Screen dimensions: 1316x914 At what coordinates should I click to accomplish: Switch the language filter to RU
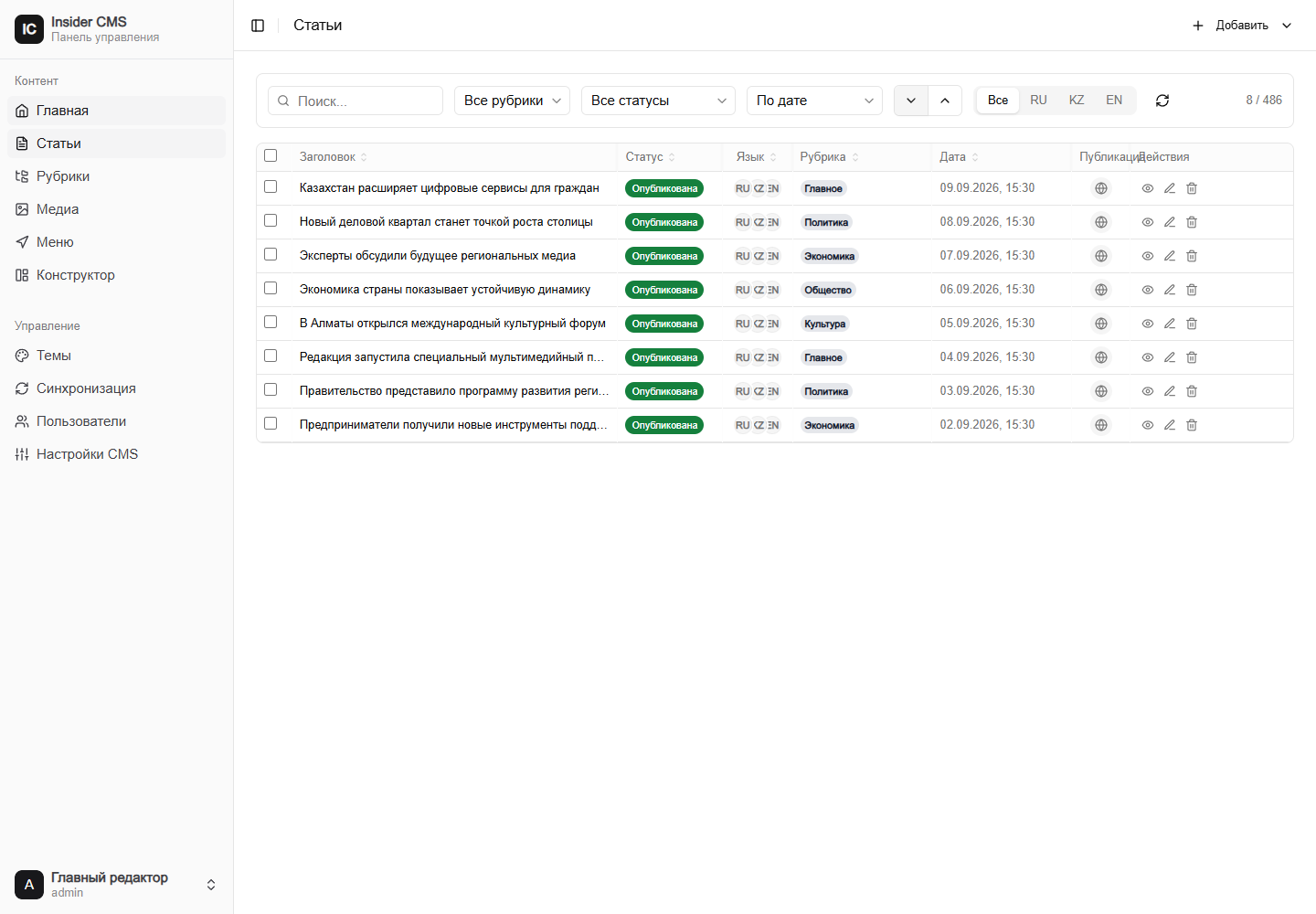tap(1038, 101)
